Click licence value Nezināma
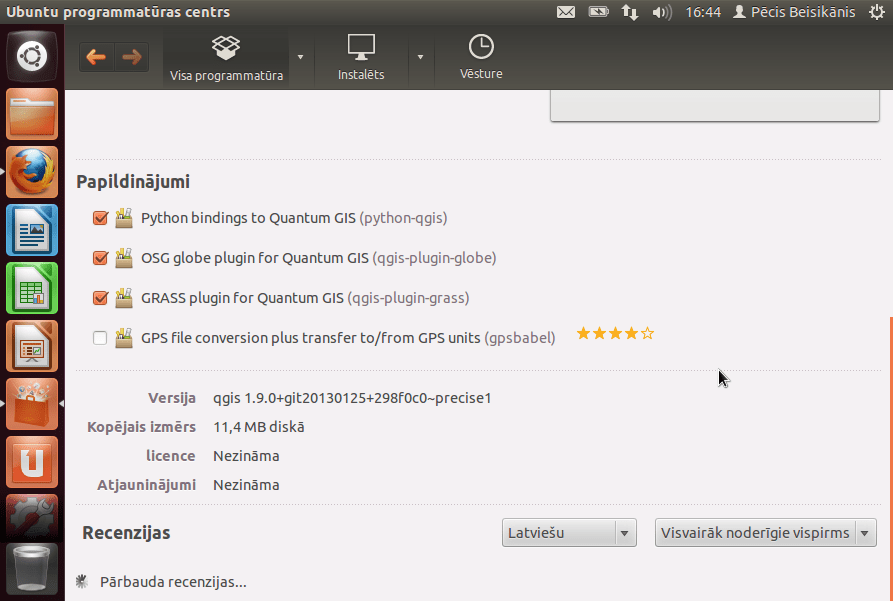The width and height of the screenshot is (893, 601). click(246, 456)
